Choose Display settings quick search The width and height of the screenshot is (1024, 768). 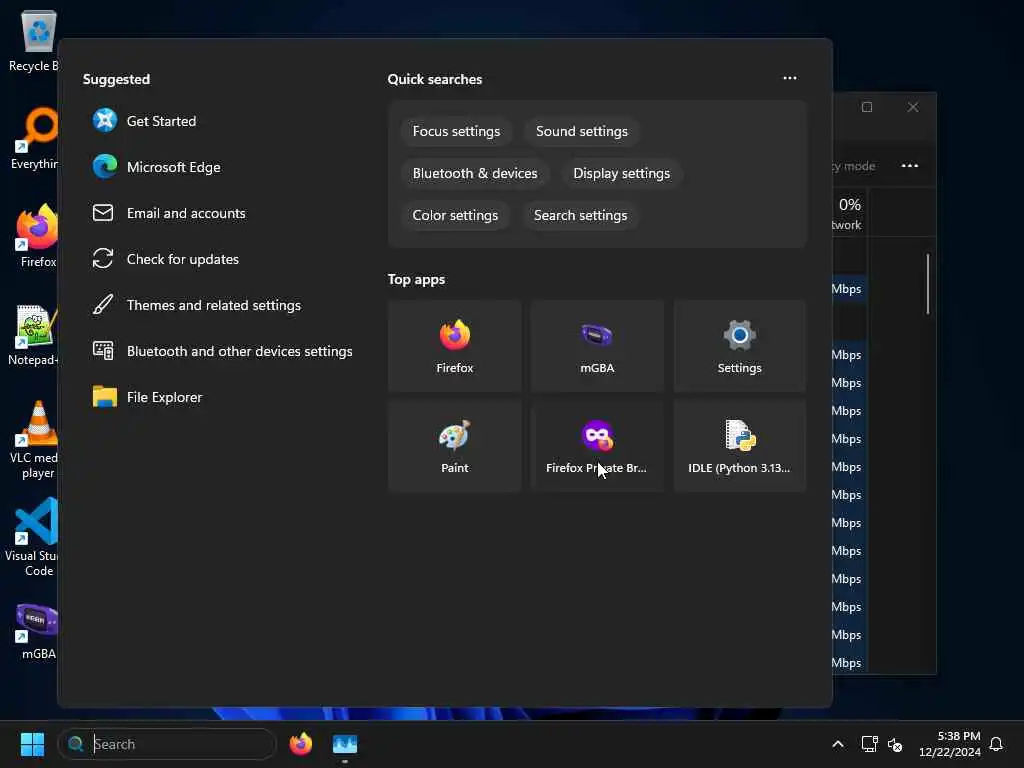pos(621,173)
